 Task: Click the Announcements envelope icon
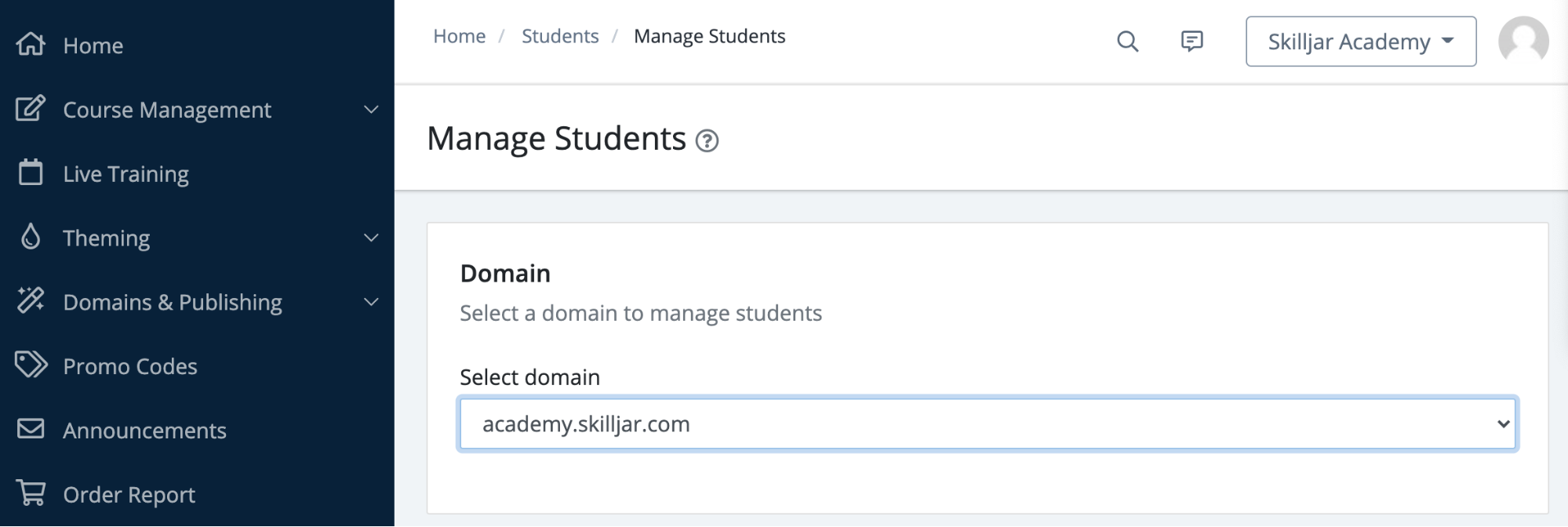click(x=31, y=429)
